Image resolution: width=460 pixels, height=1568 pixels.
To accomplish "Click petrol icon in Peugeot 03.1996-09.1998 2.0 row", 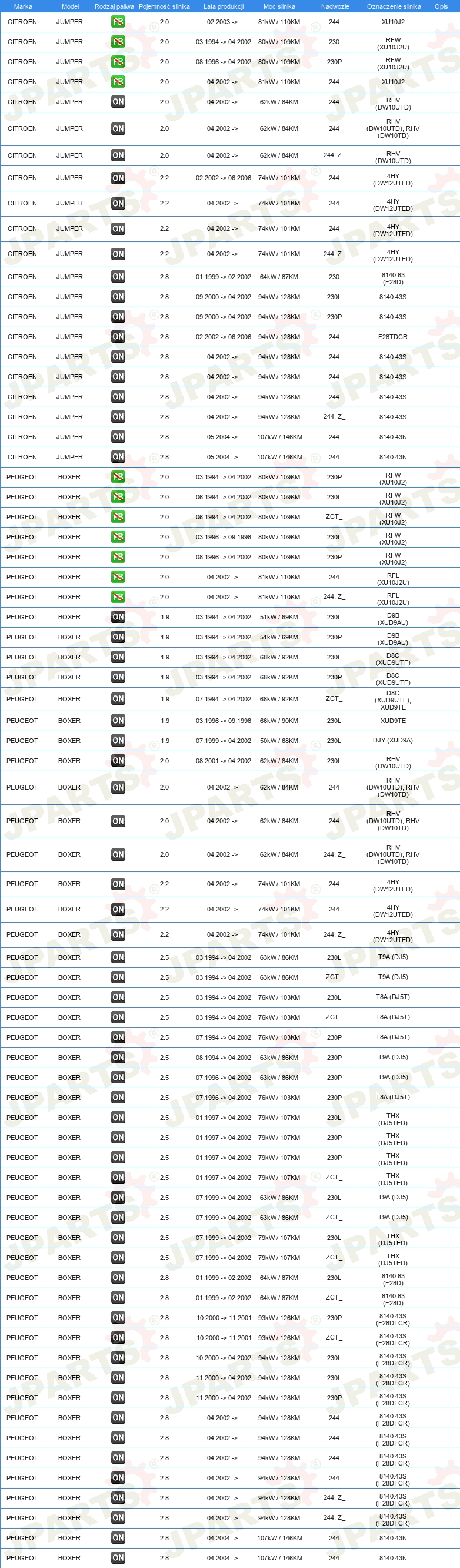I will point(118,537).
